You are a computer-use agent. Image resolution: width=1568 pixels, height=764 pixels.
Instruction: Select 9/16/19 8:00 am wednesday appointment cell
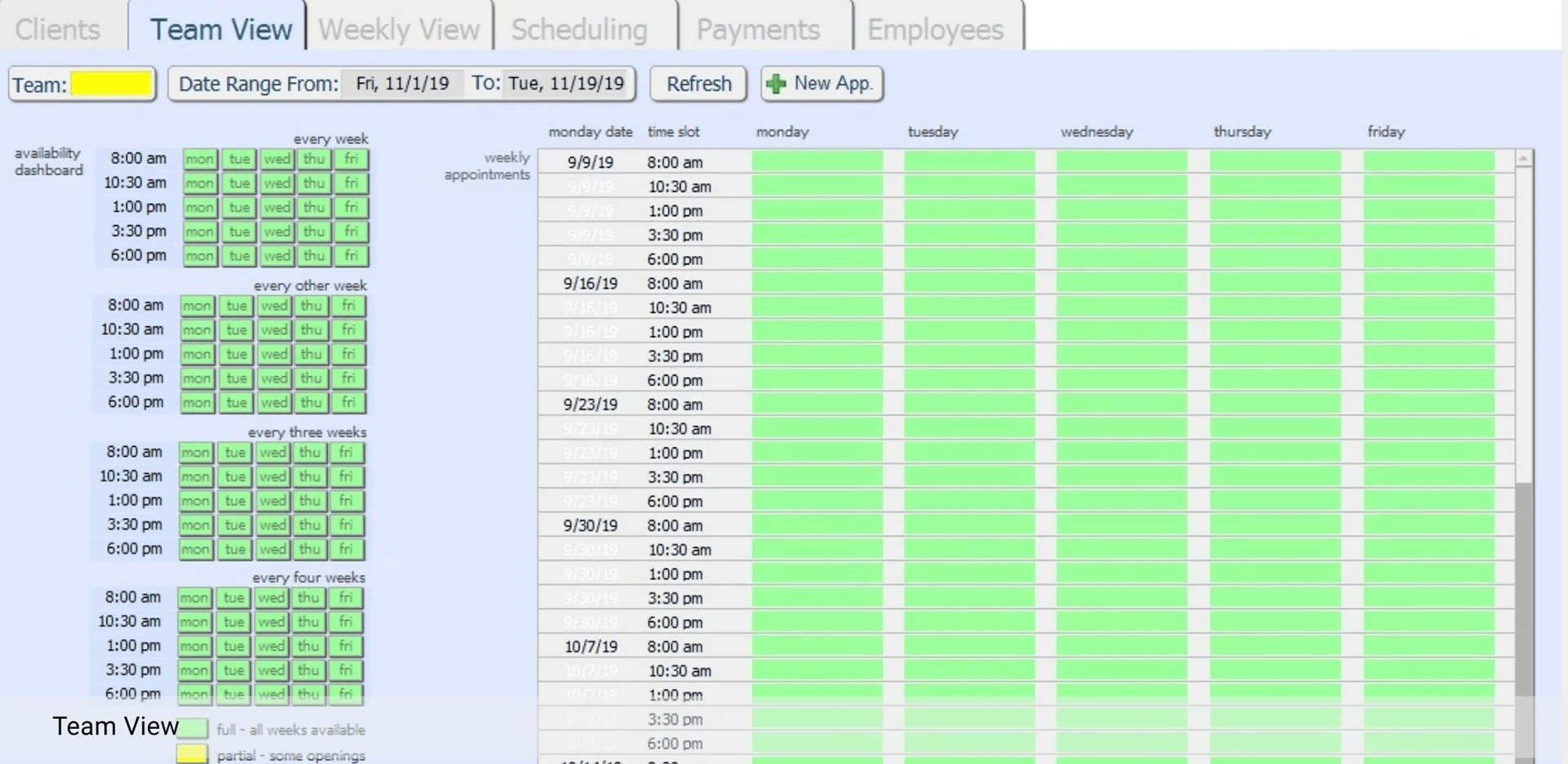pyautogui.click(x=1121, y=283)
